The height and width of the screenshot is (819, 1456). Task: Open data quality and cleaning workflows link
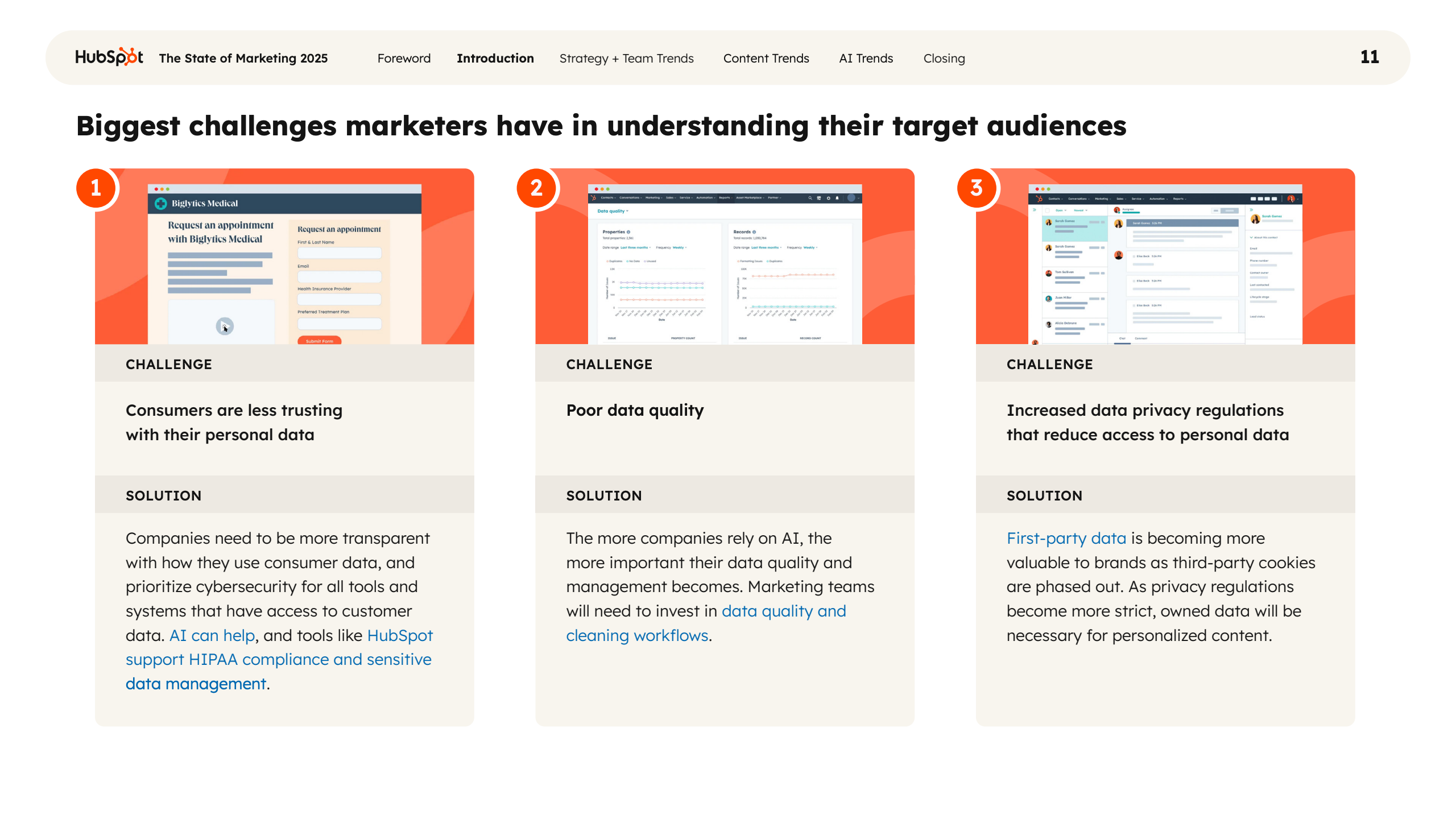783,611
